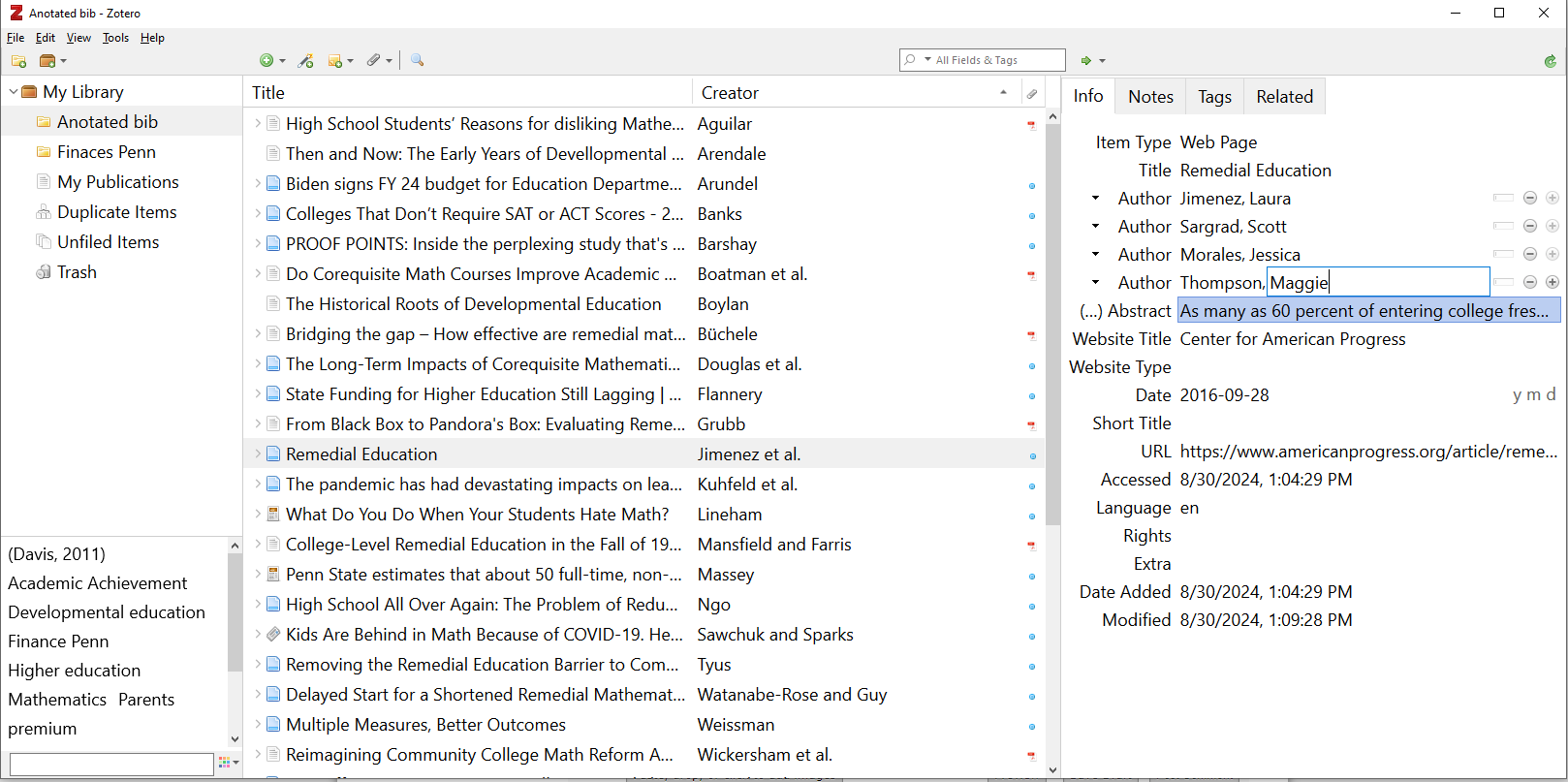Filter by the Higher education tag
Viewport: 1568px width, 782px height.
click(75, 671)
